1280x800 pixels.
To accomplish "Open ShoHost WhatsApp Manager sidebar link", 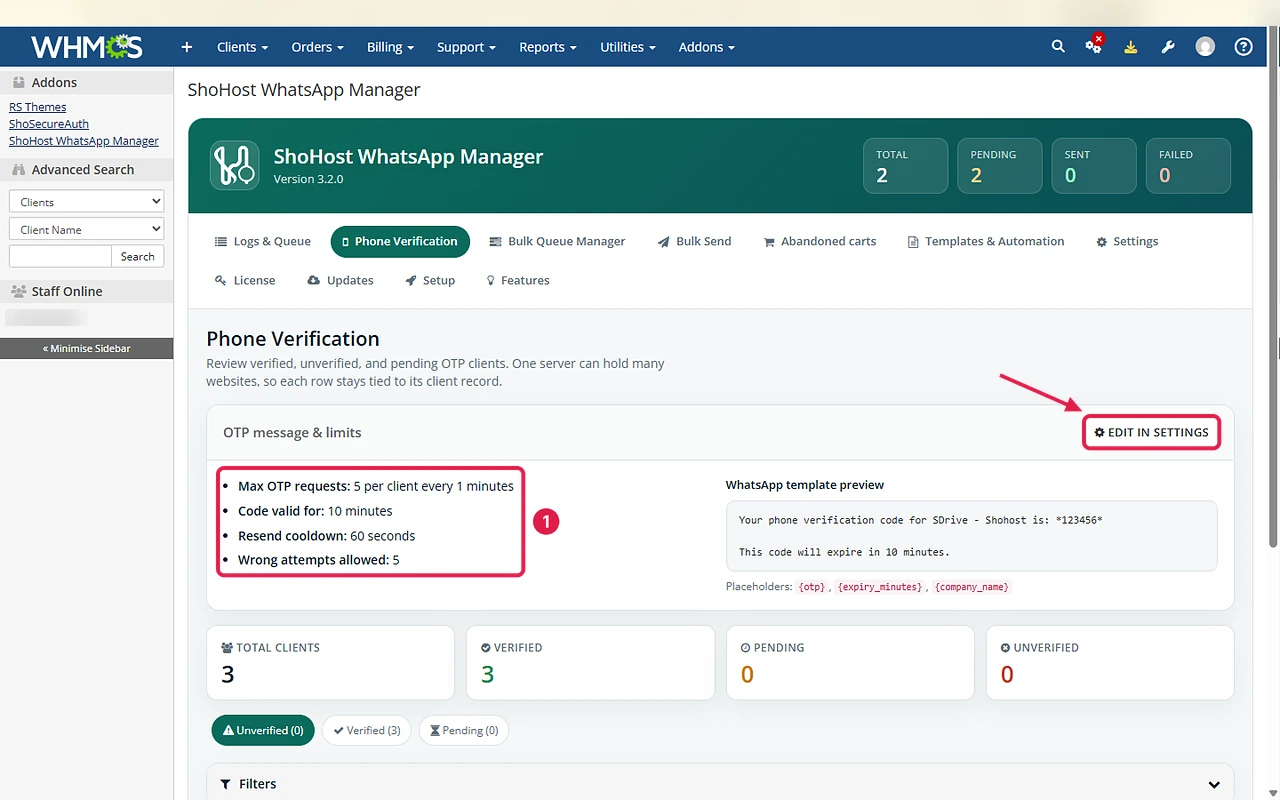I will [84, 141].
